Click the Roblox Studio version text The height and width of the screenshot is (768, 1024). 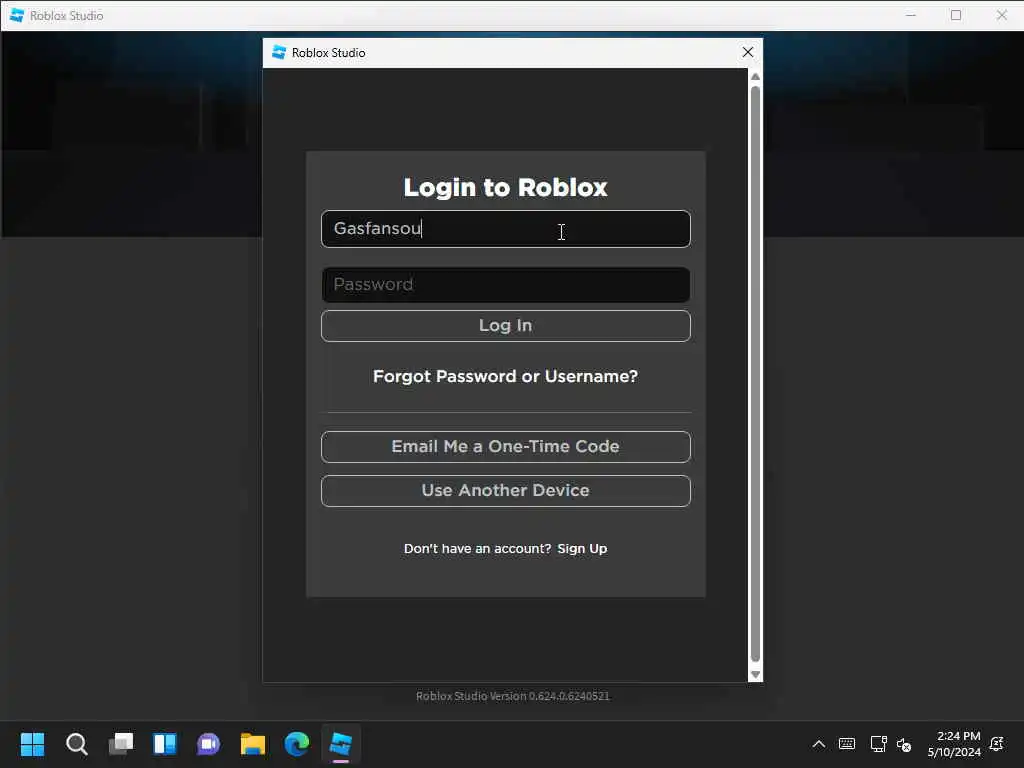pos(513,696)
